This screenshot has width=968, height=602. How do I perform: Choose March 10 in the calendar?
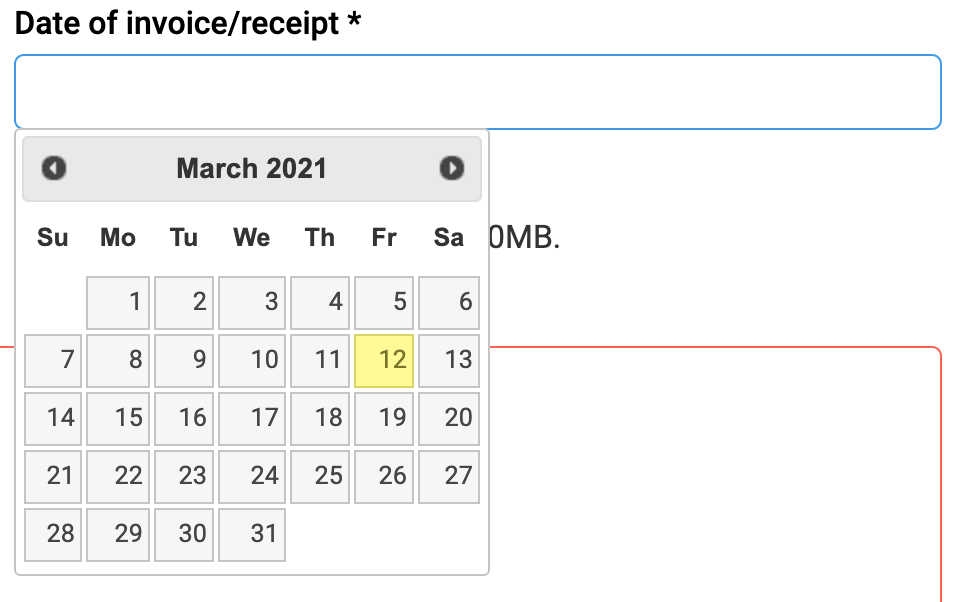(x=252, y=360)
